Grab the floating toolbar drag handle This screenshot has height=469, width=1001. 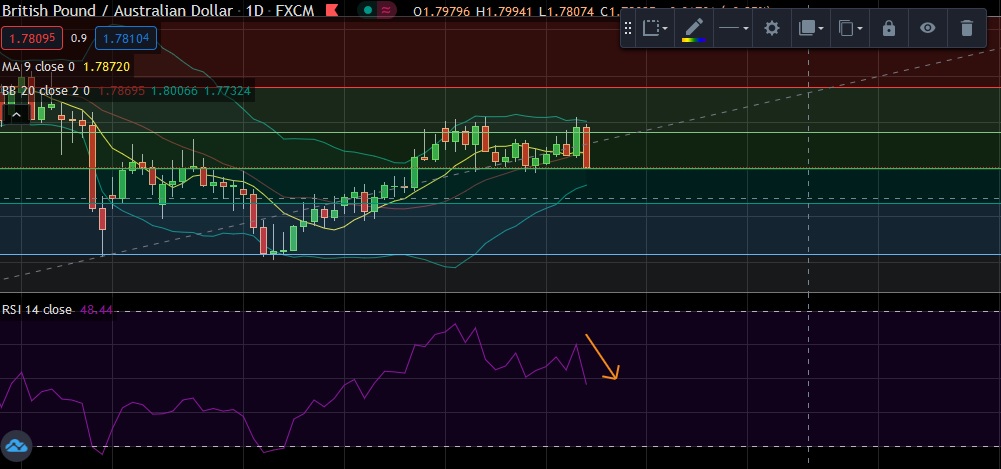pyautogui.click(x=628, y=28)
